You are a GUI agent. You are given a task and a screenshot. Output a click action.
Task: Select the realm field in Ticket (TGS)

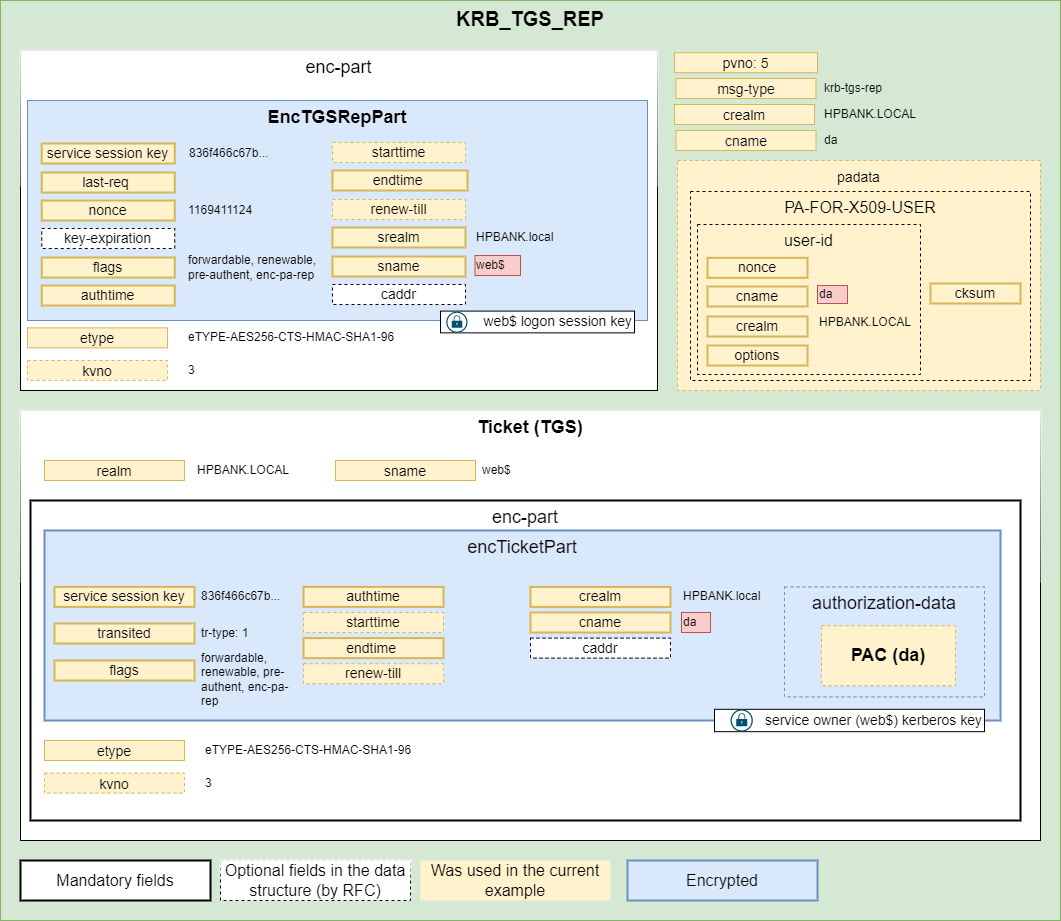[114, 471]
